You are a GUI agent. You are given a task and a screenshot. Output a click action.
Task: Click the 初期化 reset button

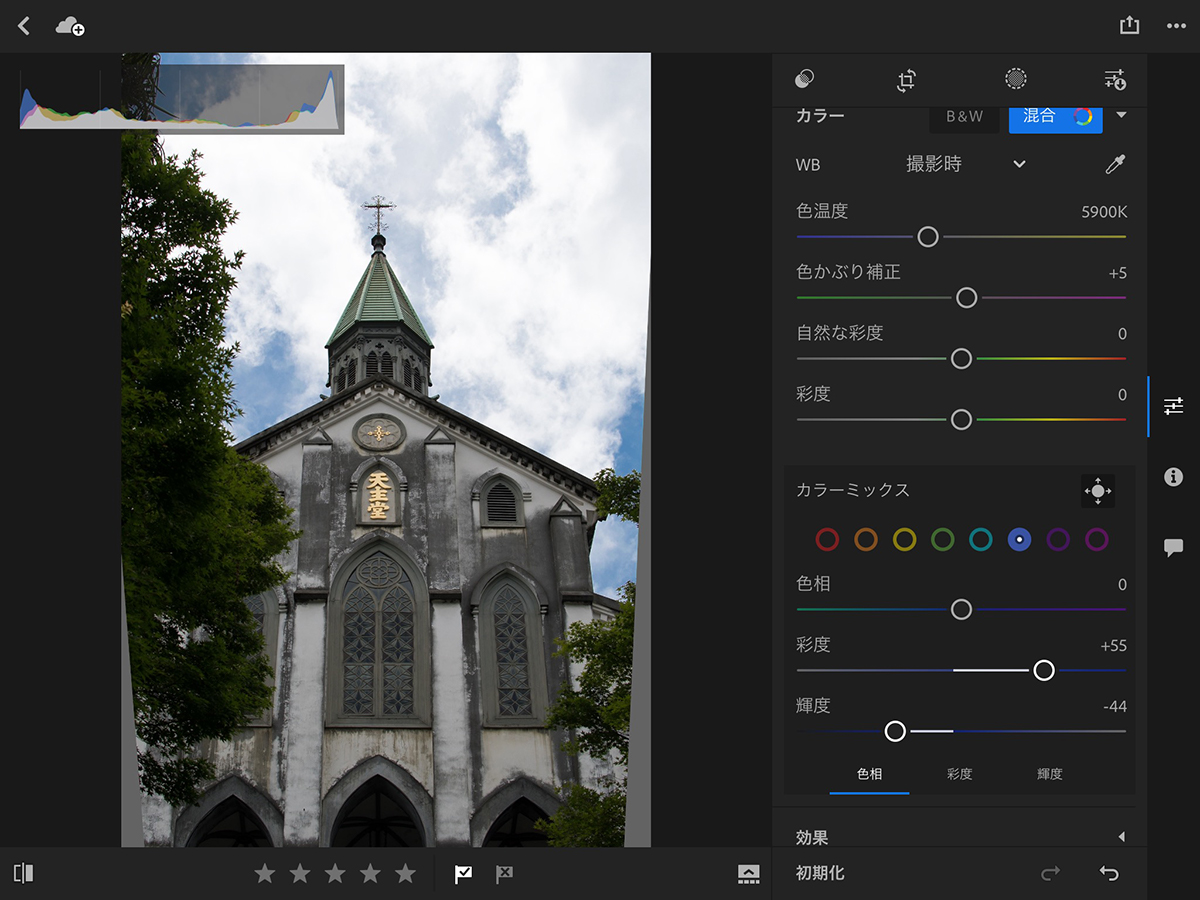[820, 873]
